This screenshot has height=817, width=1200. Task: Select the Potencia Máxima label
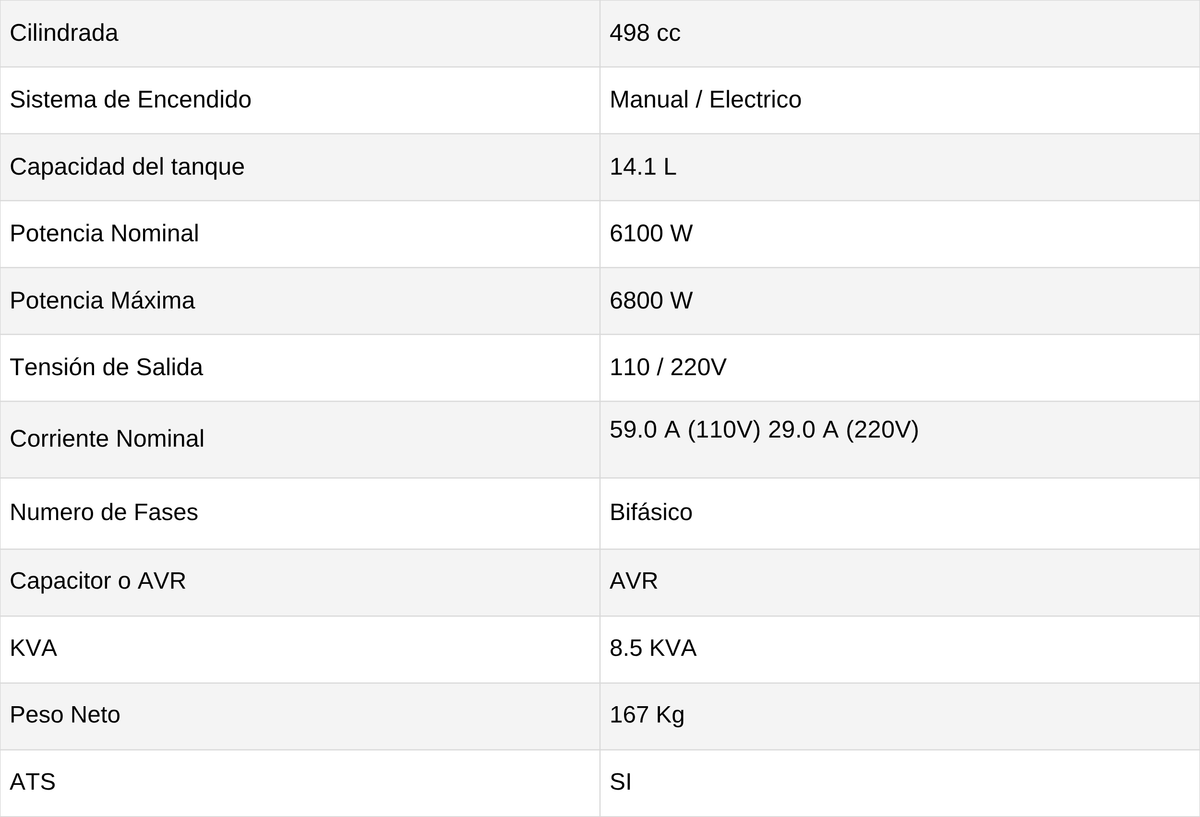point(102,300)
